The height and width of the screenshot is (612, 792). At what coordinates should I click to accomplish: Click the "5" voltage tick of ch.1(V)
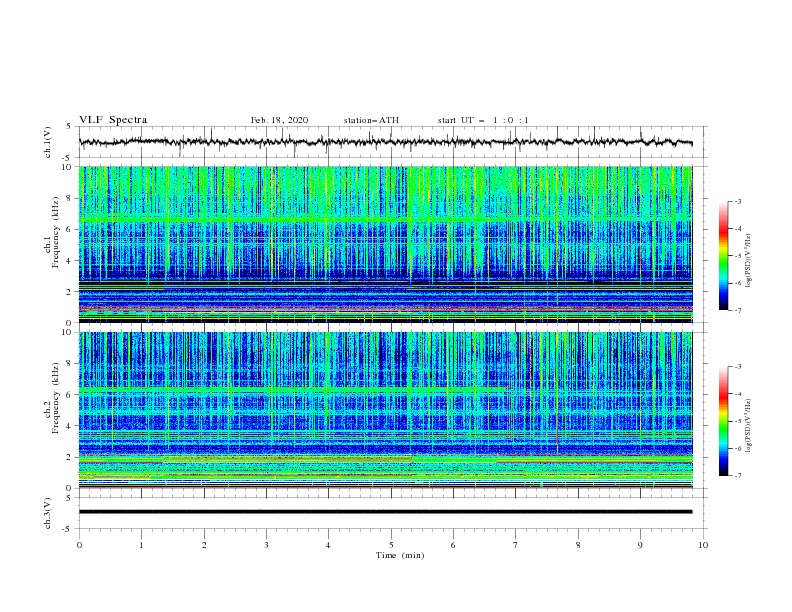pos(69,127)
